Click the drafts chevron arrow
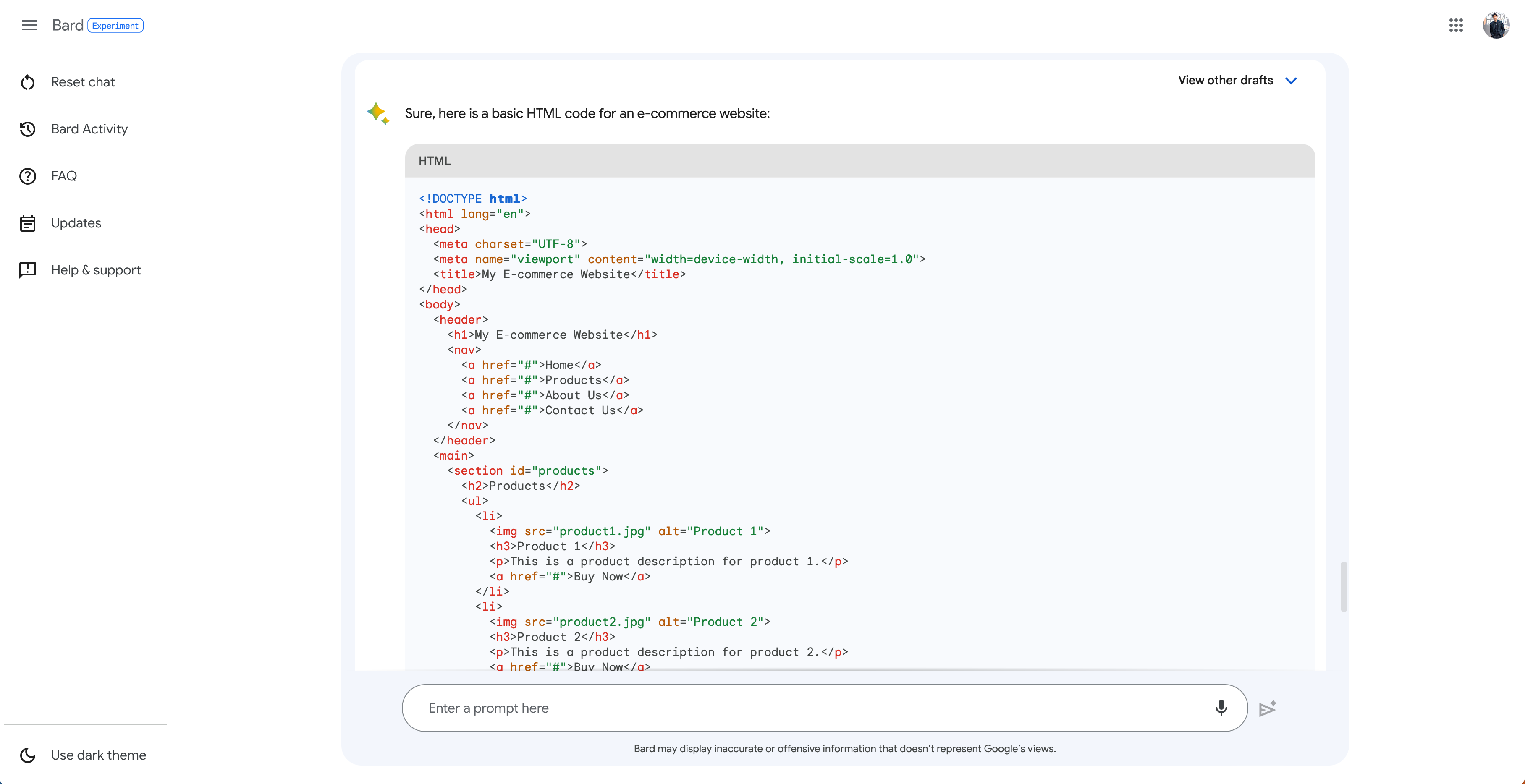This screenshot has width=1525, height=784. [x=1291, y=81]
